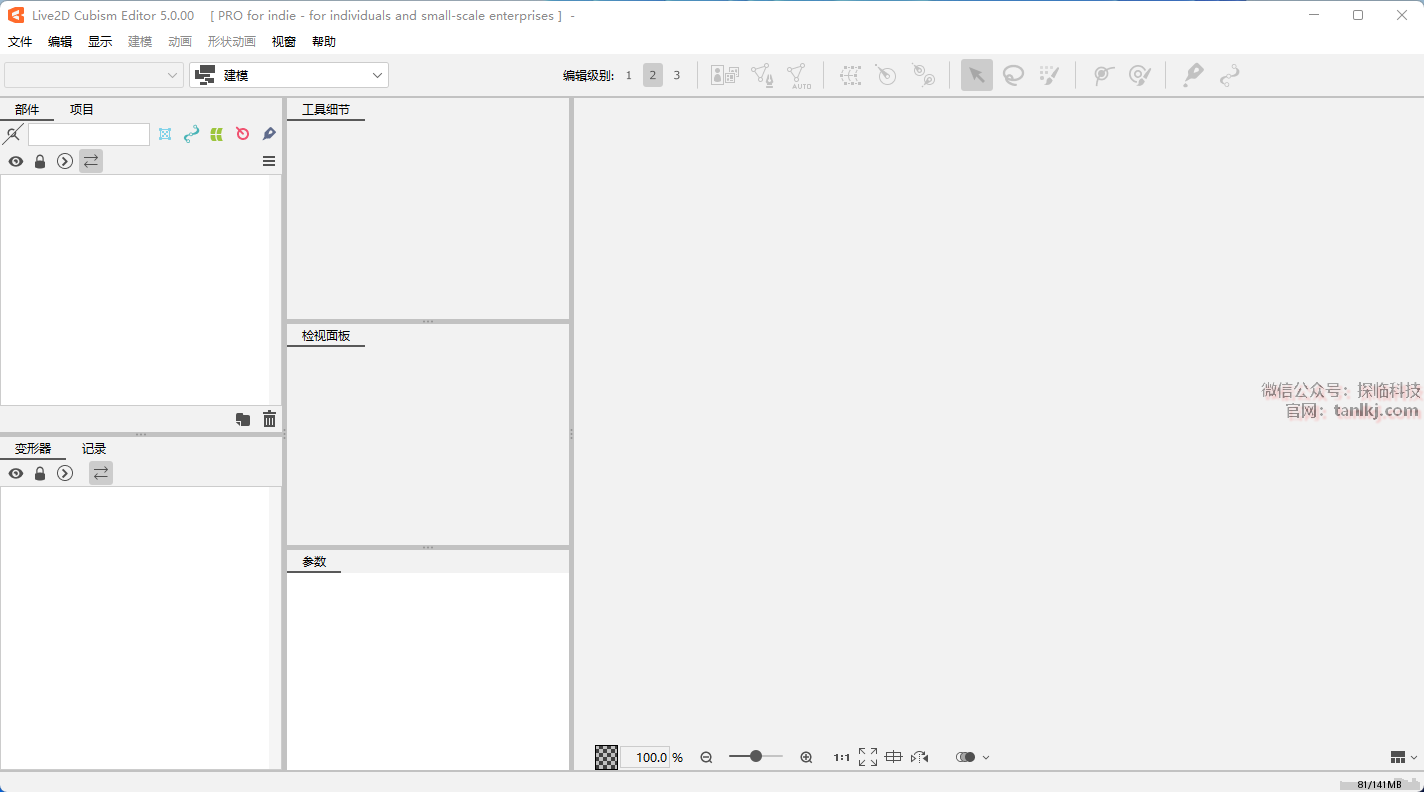The height and width of the screenshot is (792, 1424).
Task: Click the search filter icon in parts panel
Action: pyautogui.click(x=13, y=134)
